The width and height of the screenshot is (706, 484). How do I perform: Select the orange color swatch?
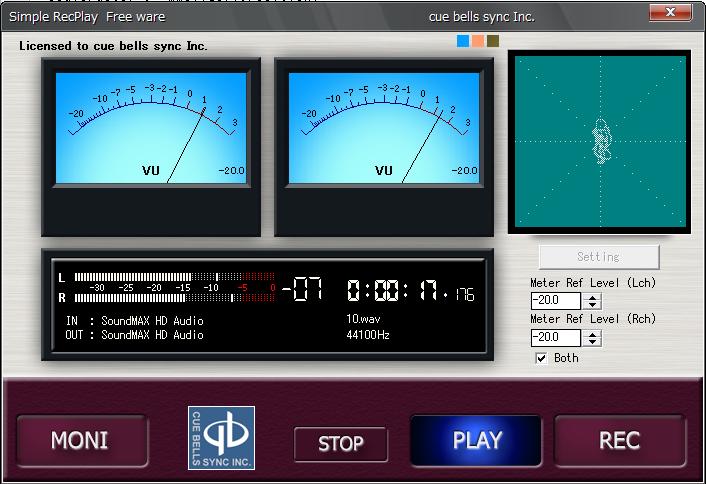pos(477,41)
